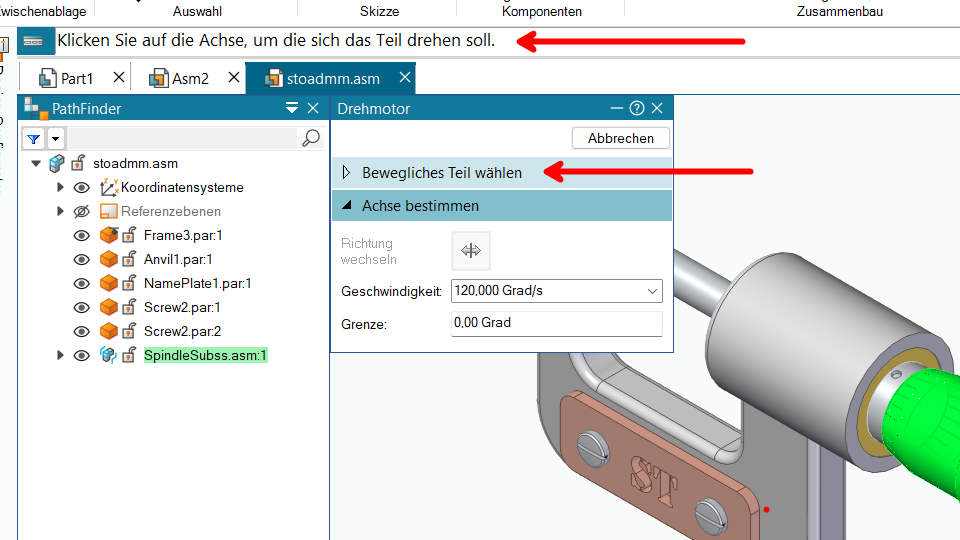This screenshot has height=540, width=960.
Task: Click the prompt bar keyboard icon
Action: click(33, 41)
